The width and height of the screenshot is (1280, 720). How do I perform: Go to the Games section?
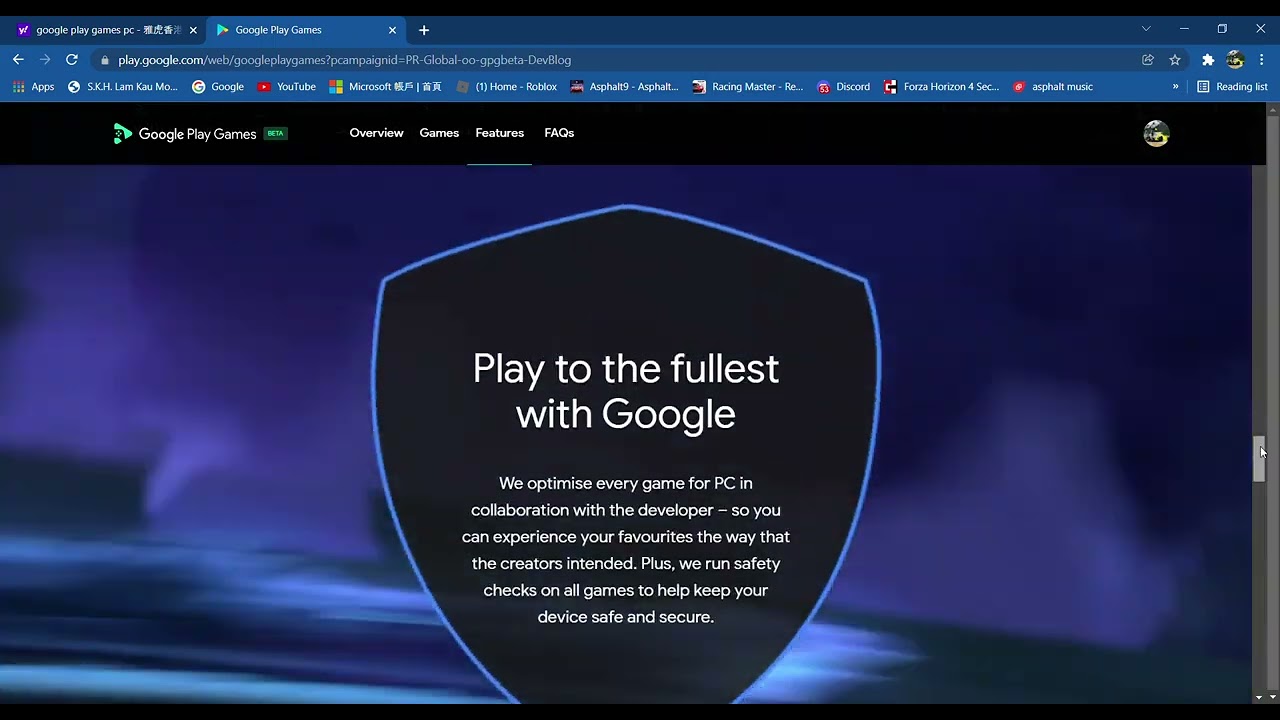point(439,133)
